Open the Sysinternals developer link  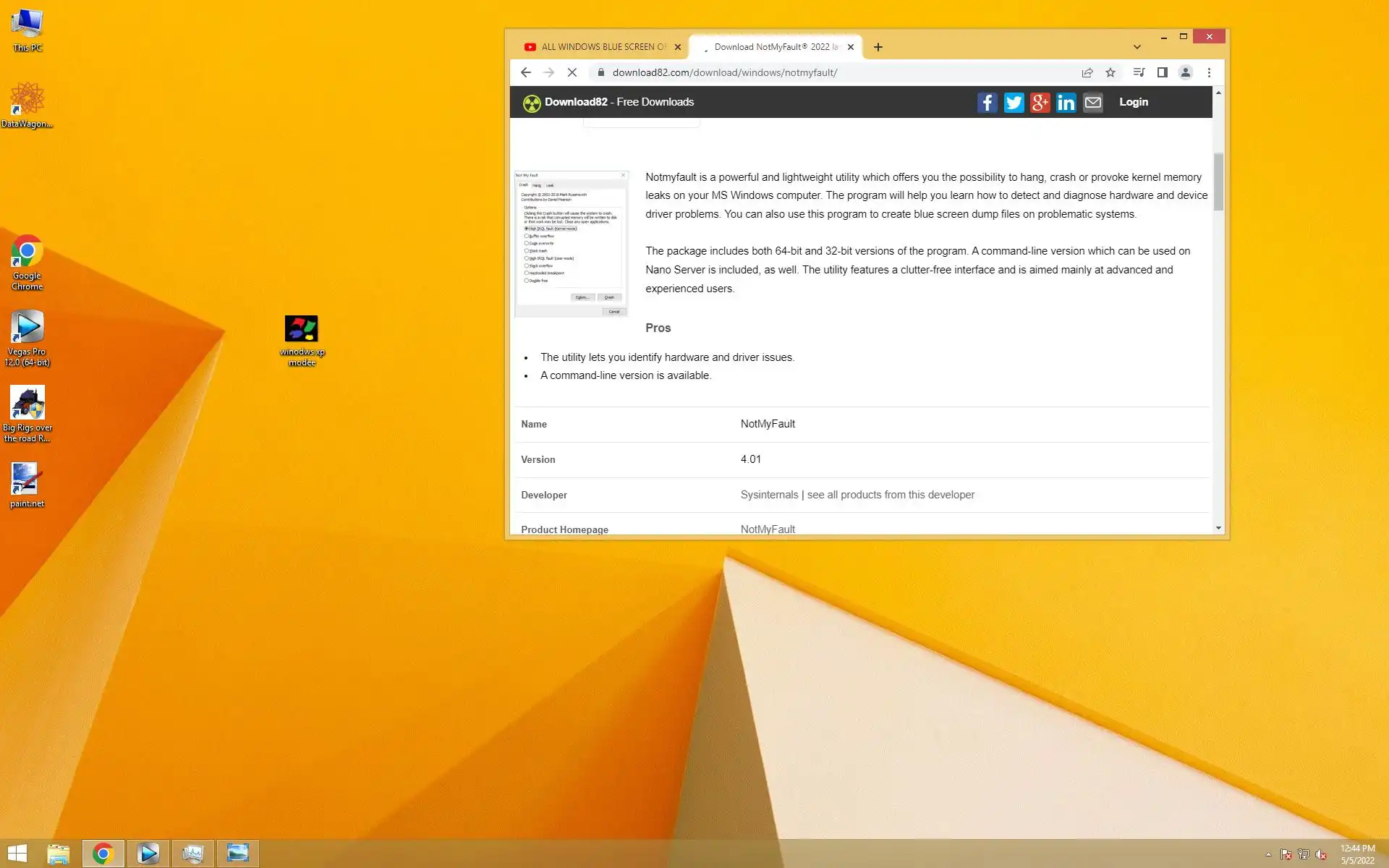tap(769, 495)
